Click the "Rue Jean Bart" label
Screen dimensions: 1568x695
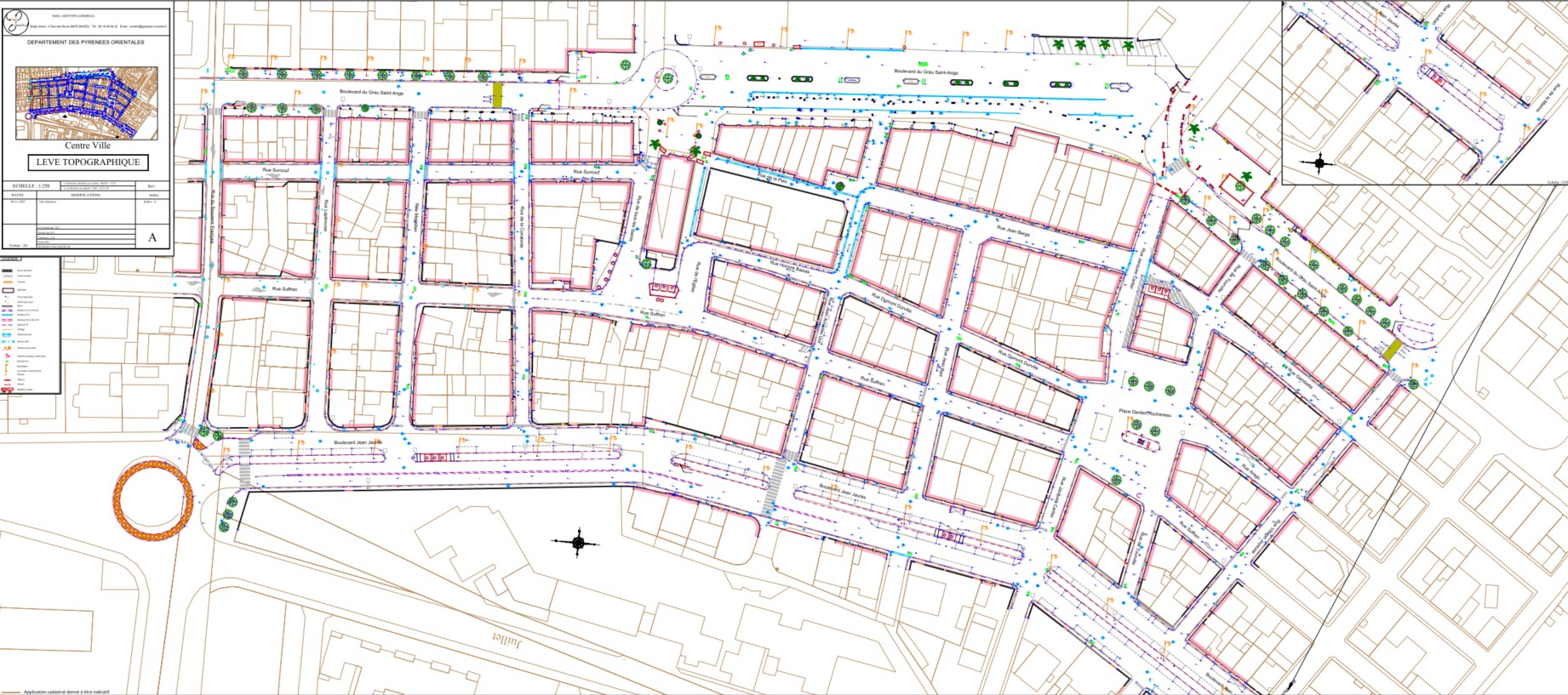[944, 361]
